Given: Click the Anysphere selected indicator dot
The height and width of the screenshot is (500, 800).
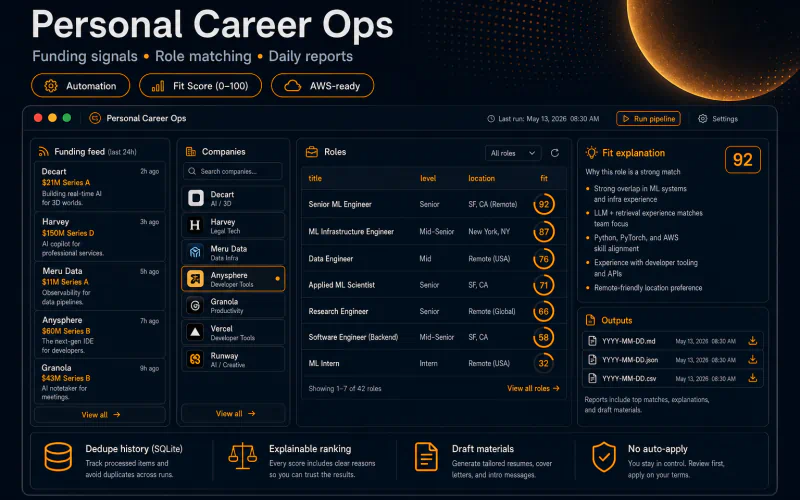Looking at the screenshot, I should (278, 279).
